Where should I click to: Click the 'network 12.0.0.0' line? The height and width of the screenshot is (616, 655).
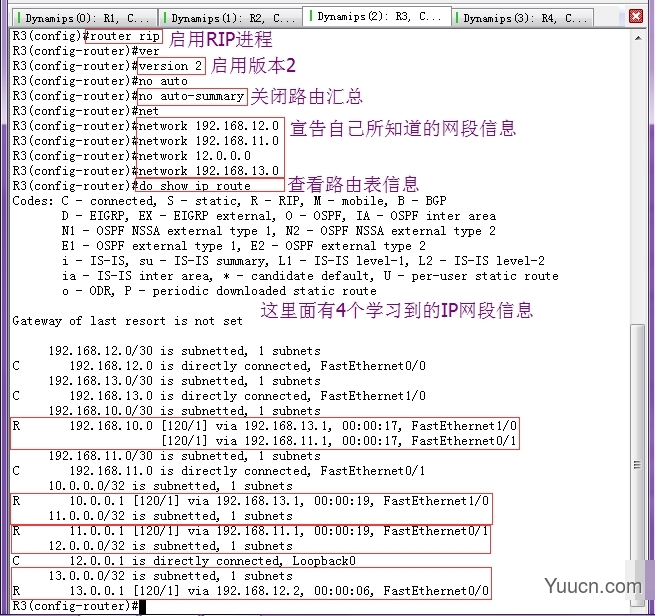click(x=195, y=156)
